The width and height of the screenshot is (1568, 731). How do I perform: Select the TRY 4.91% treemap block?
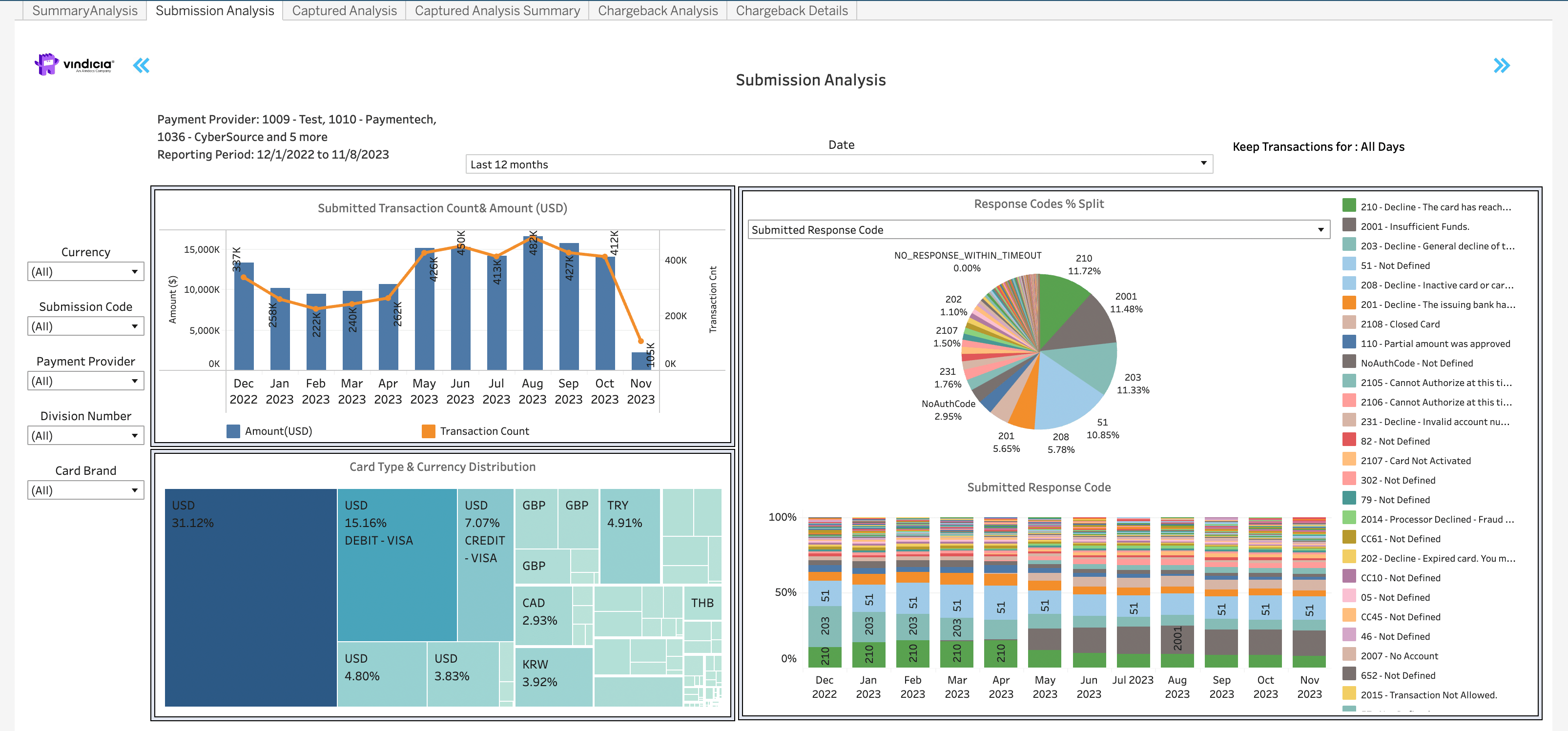tap(630, 536)
